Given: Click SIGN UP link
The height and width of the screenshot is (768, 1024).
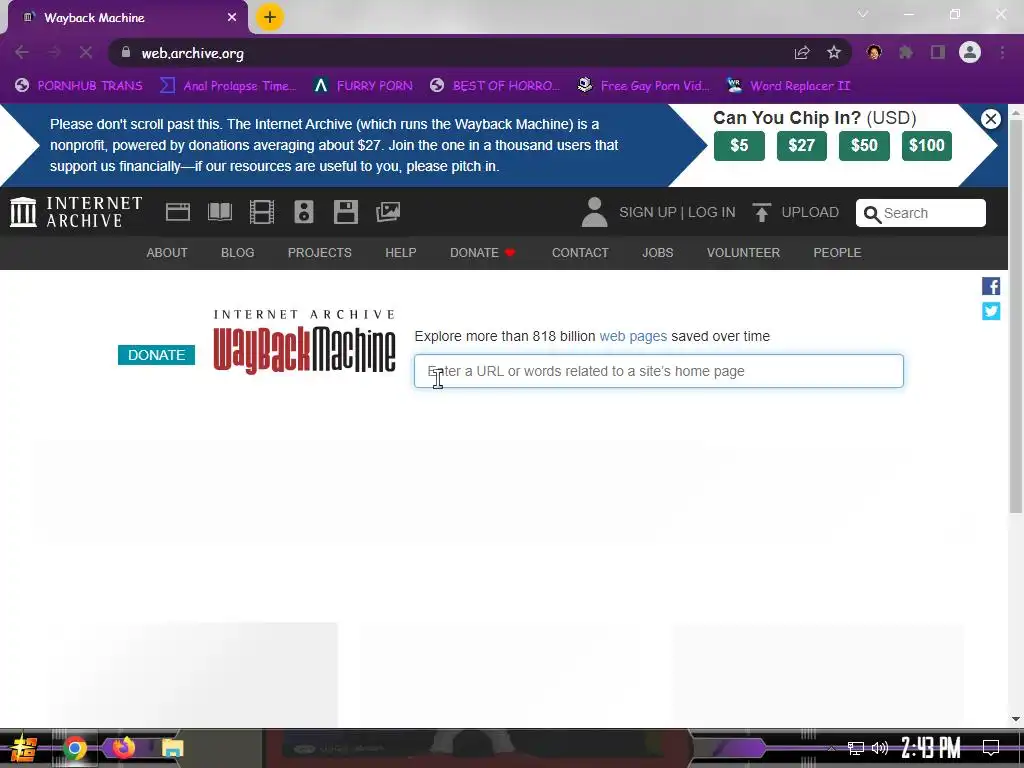Looking at the screenshot, I should click(x=647, y=212).
